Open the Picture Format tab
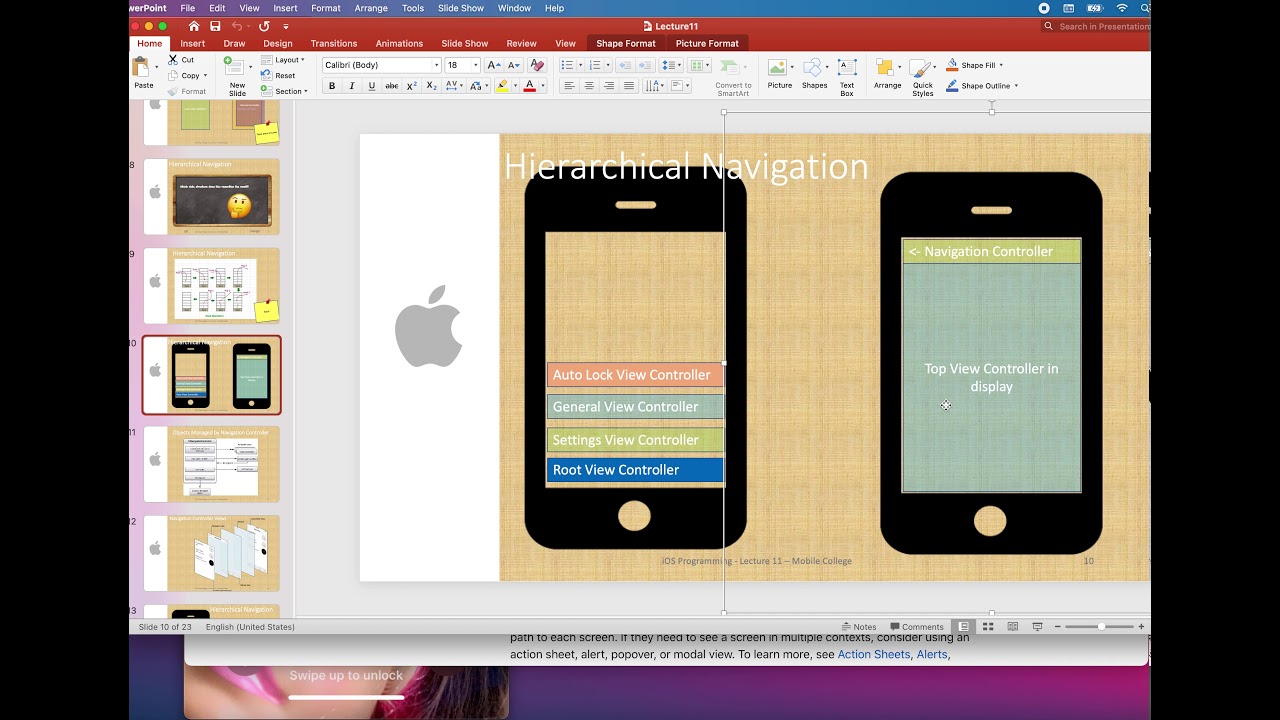 click(x=707, y=44)
